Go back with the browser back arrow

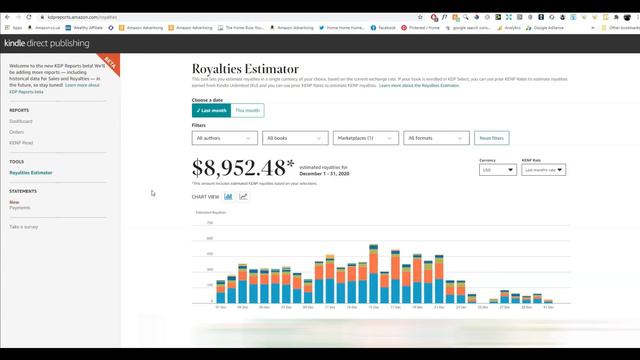point(7,17)
